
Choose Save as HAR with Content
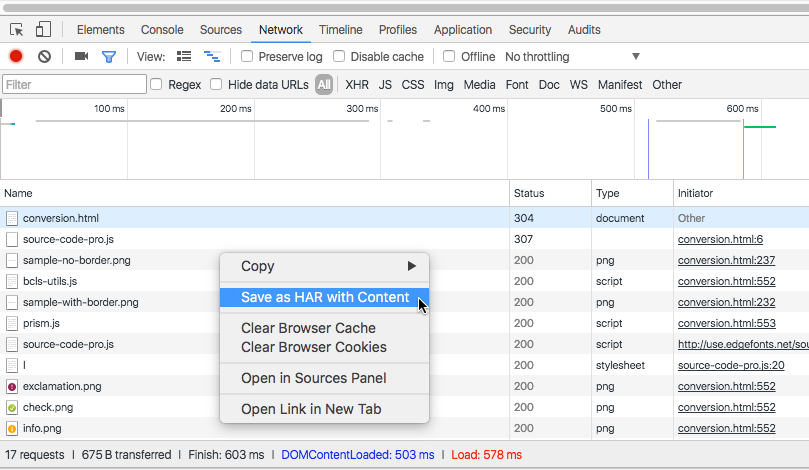[x=325, y=297]
